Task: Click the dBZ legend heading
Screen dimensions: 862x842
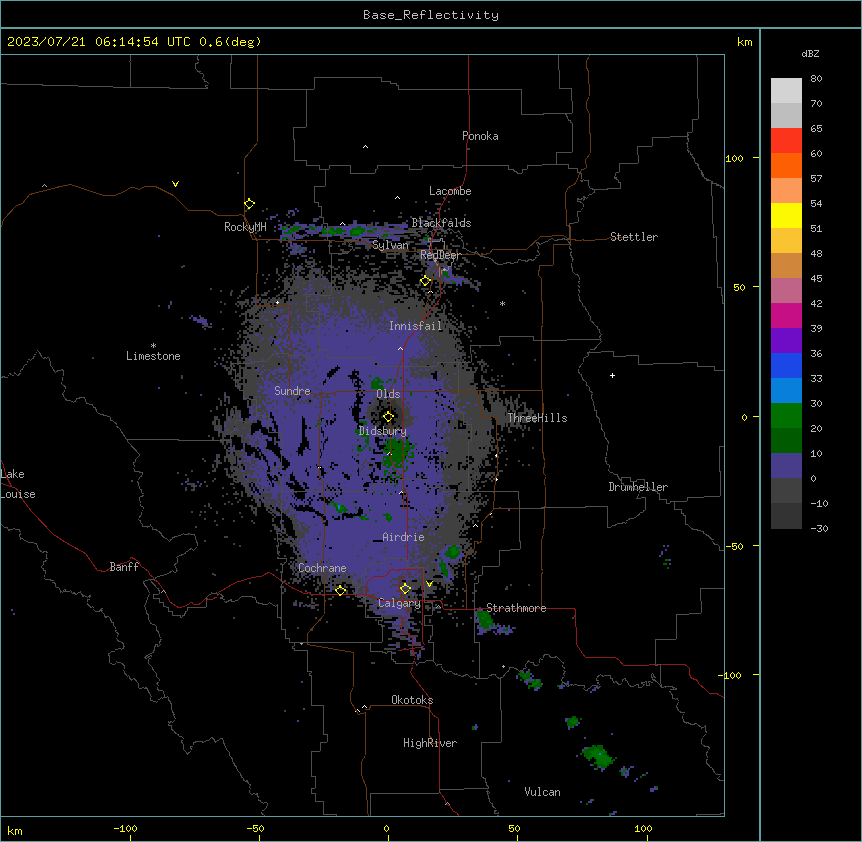Action: pos(810,54)
